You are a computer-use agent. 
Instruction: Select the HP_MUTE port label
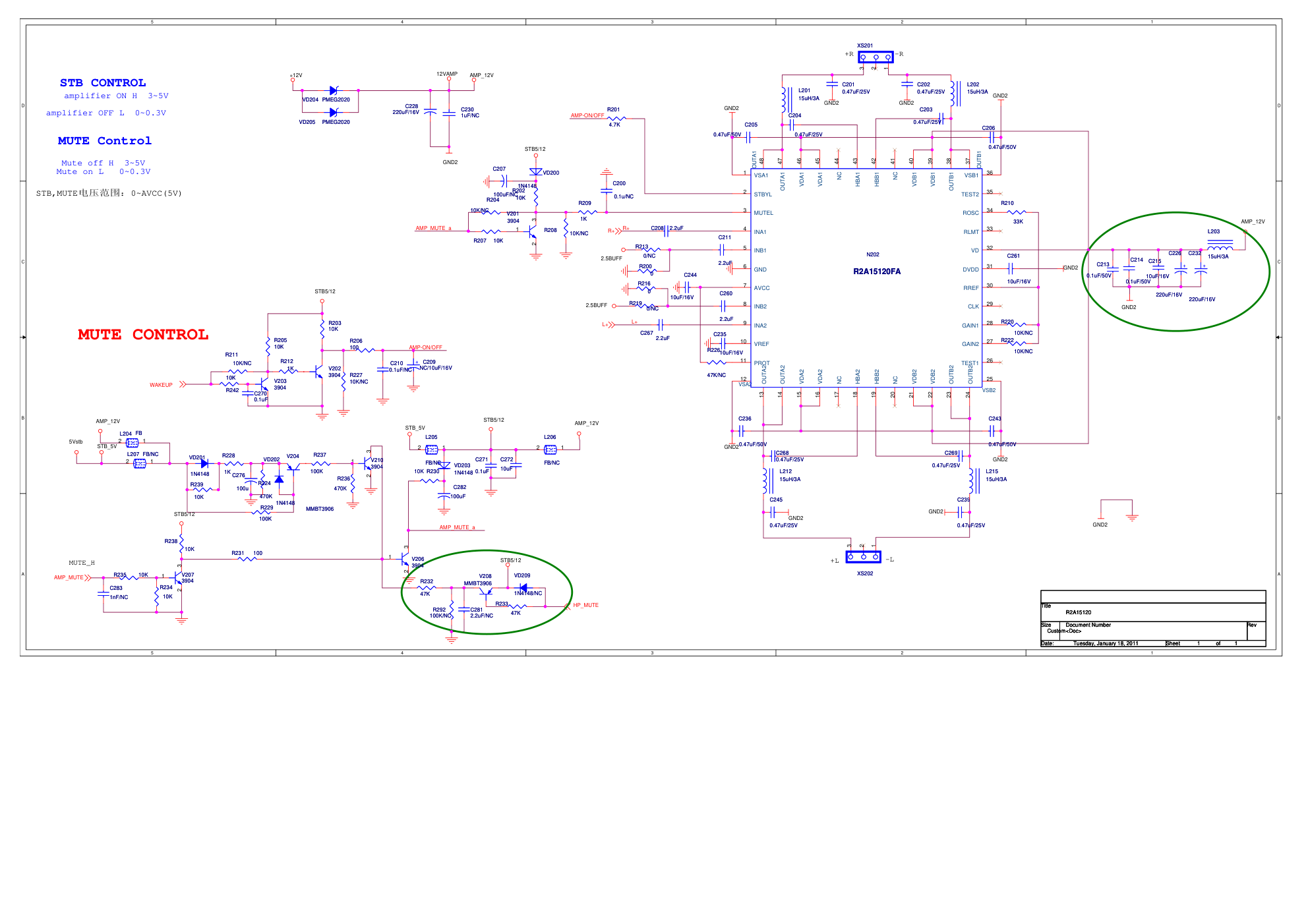pos(585,605)
